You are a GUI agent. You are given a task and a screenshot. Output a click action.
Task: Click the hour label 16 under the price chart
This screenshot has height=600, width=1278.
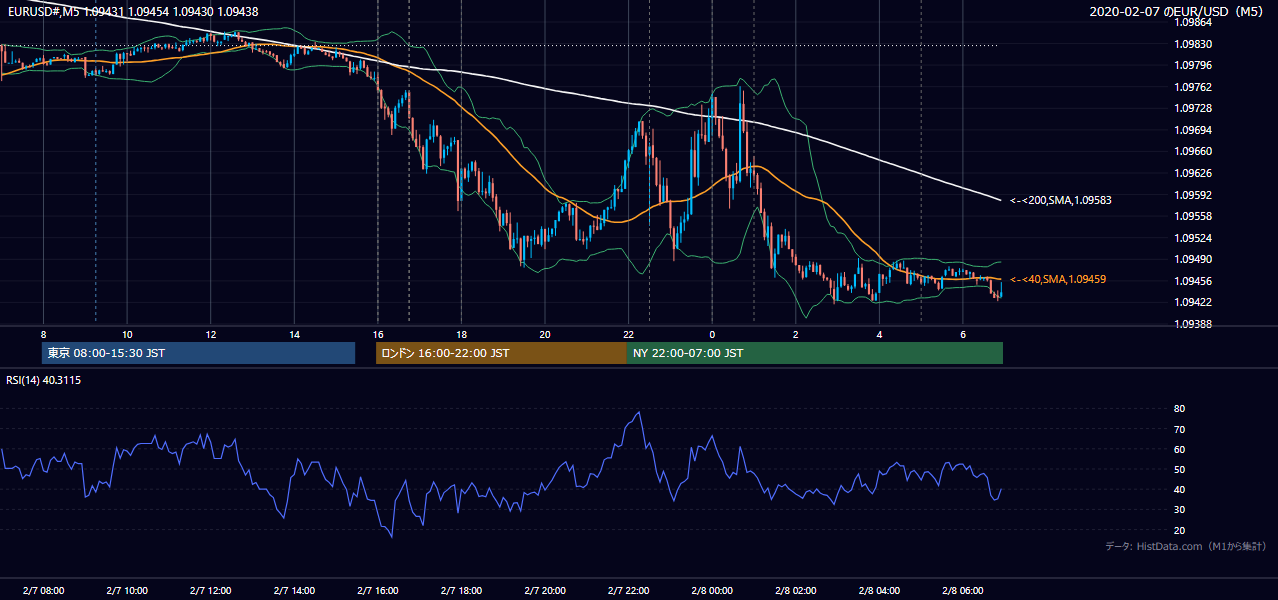coord(377,334)
